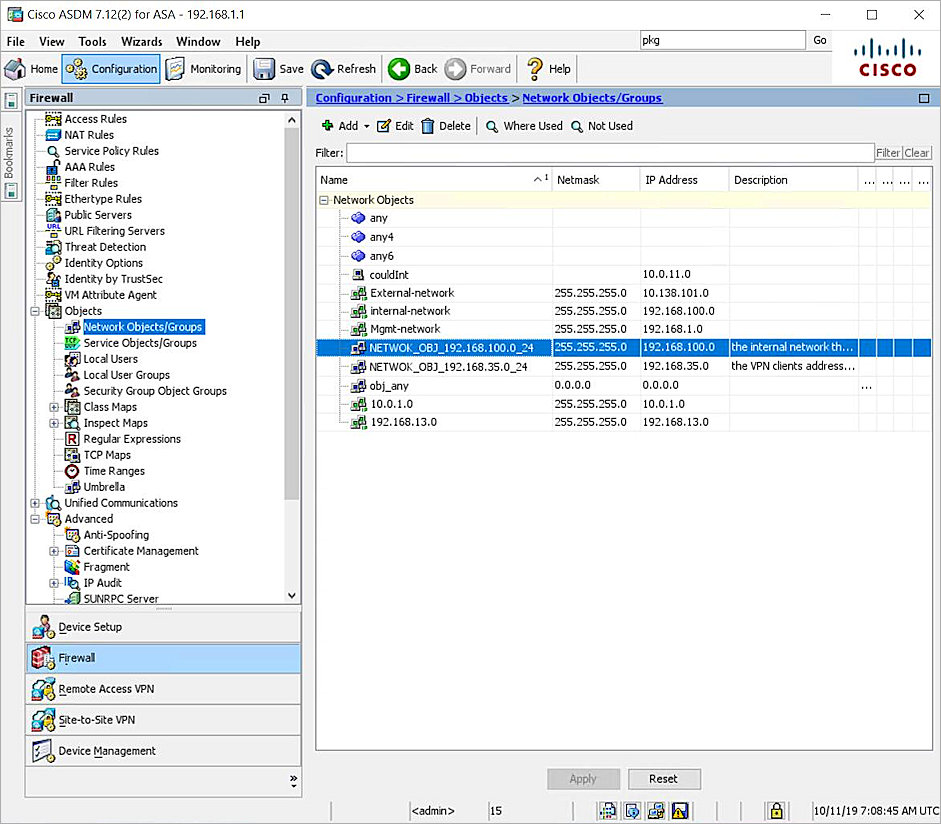Switch to the Monitoring view
The image size is (941, 824).
[204, 68]
